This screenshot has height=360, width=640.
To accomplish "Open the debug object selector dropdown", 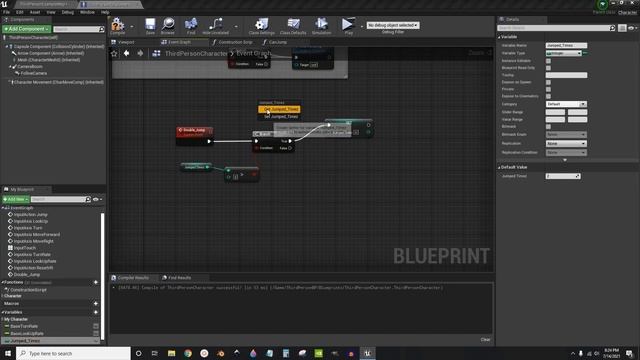I will tap(393, 25).
